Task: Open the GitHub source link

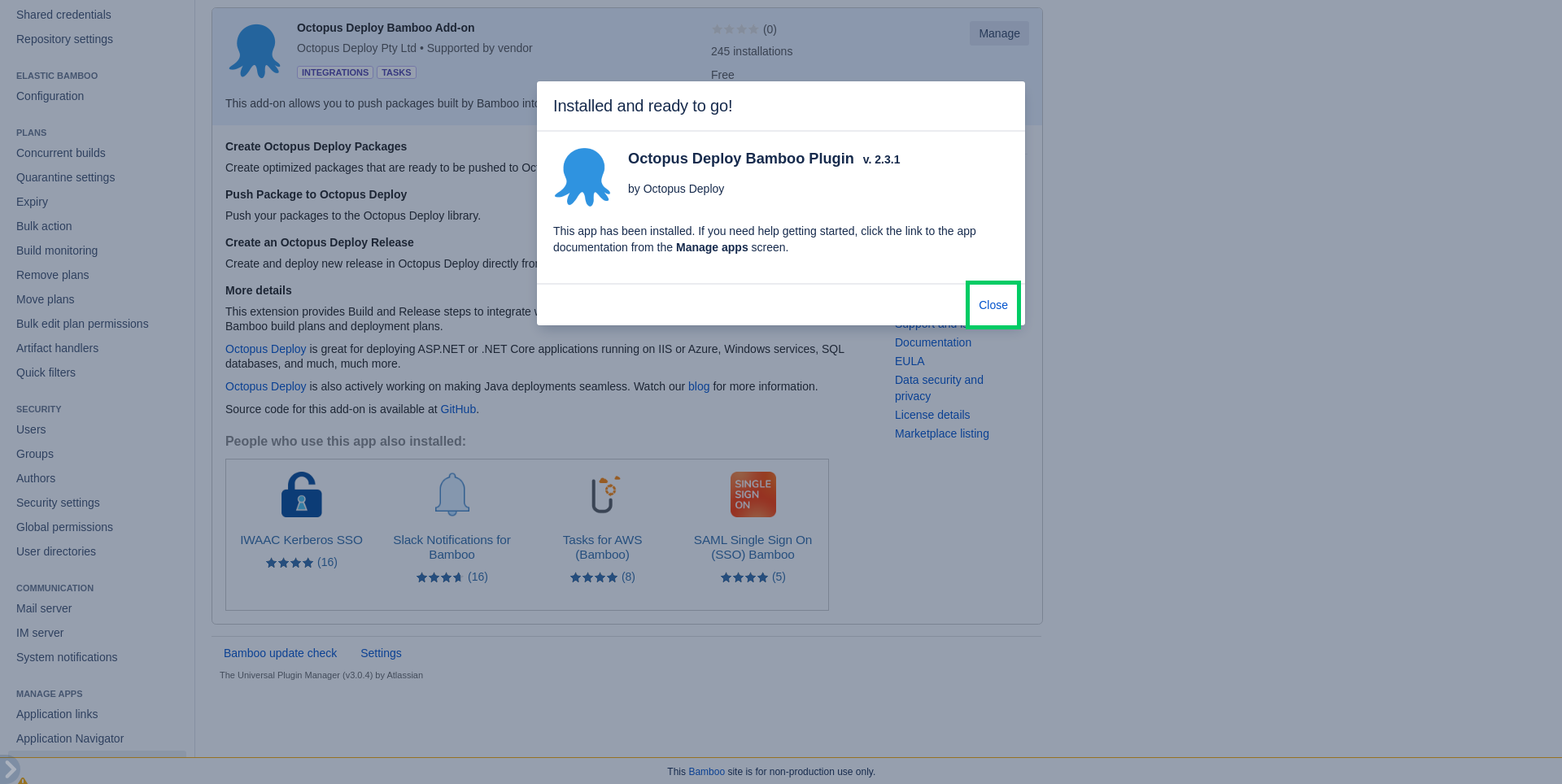Action: (458, 409)
